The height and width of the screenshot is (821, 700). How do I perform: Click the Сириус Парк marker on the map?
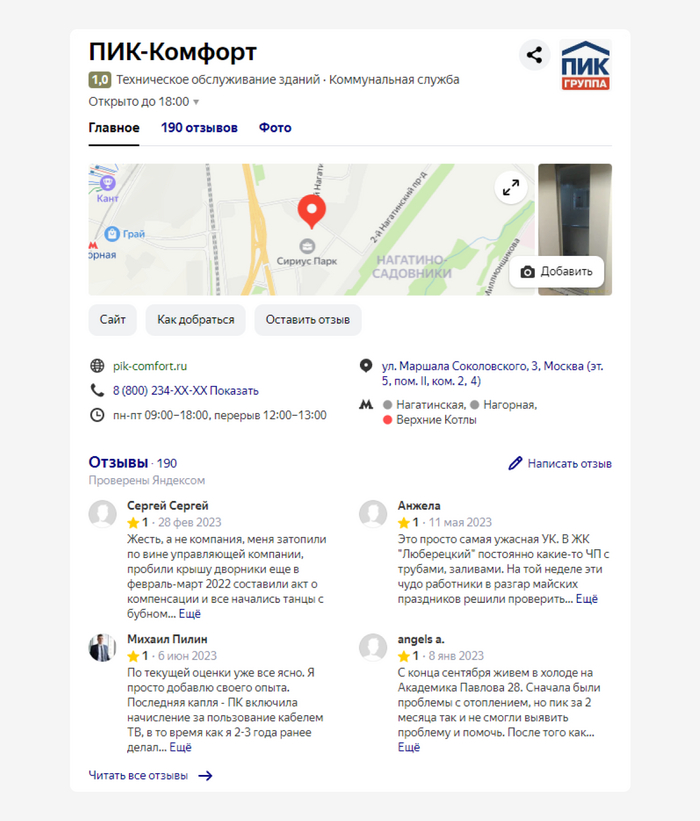pyautogui.click(x=307, y=246)
